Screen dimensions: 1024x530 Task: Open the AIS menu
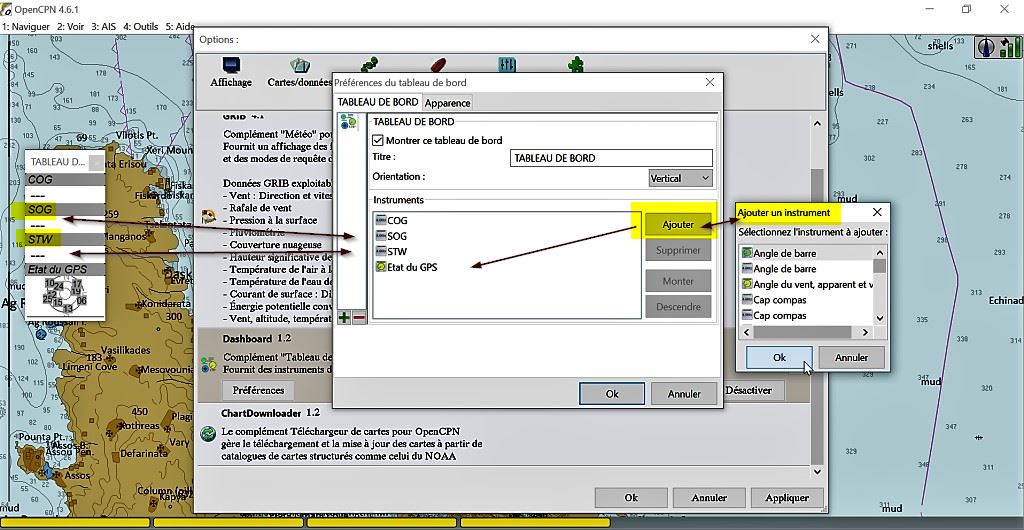[x=104, y=27]
